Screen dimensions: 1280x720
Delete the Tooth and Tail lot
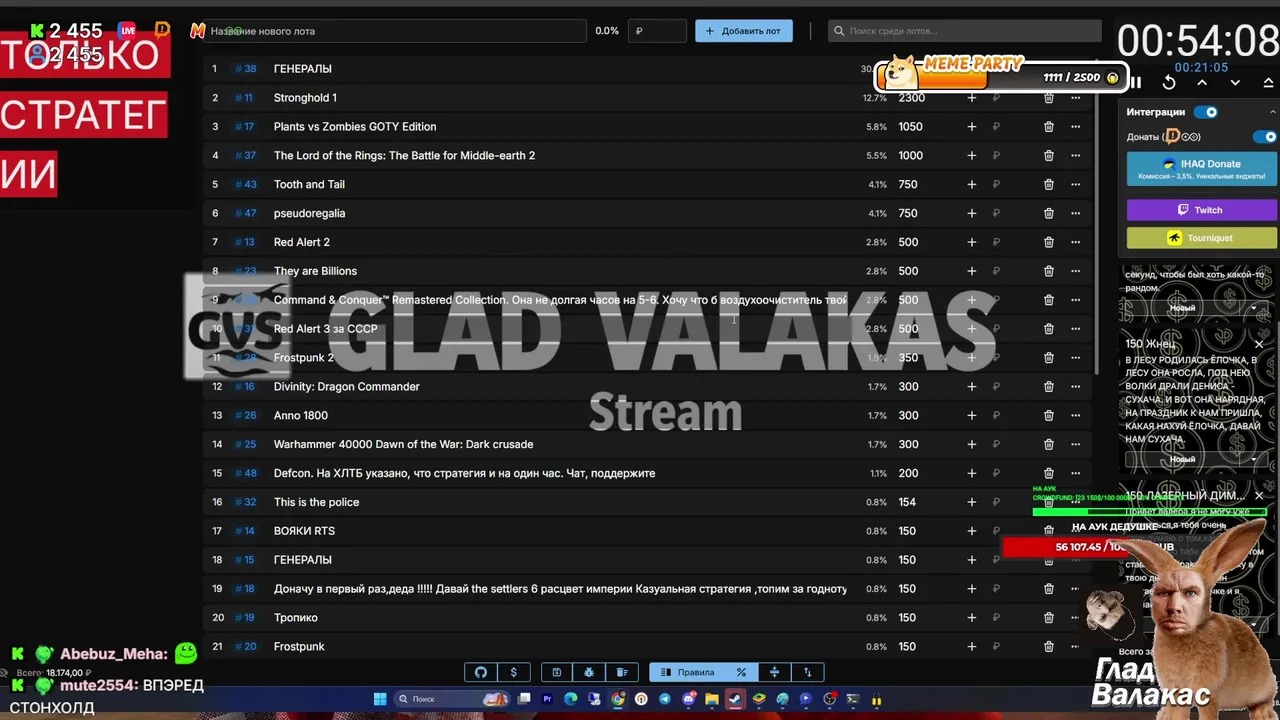(1048, 184)
